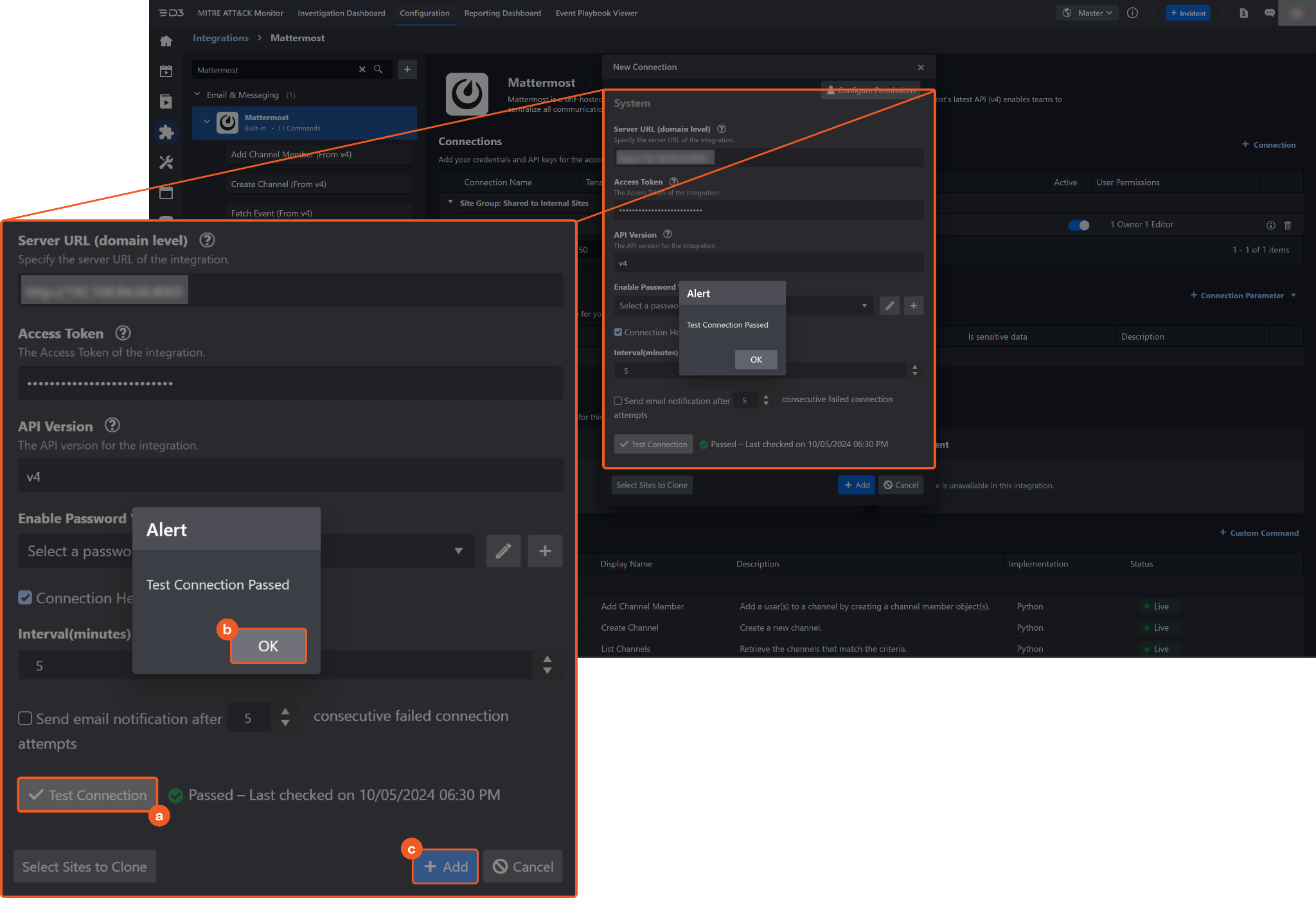Viewport: 1316px width, 898px height.
Task: Open the wrench tools sidebar icon
Action: (166, 163)
